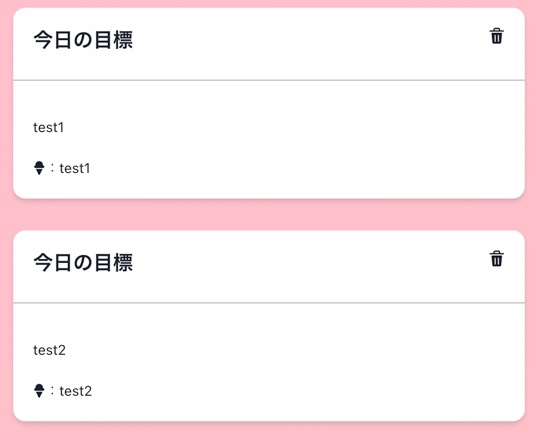This screenshot has width=539, height=433.
Task: Click the colon after test2 card's ice cream icon
Action: click(52, 391)
